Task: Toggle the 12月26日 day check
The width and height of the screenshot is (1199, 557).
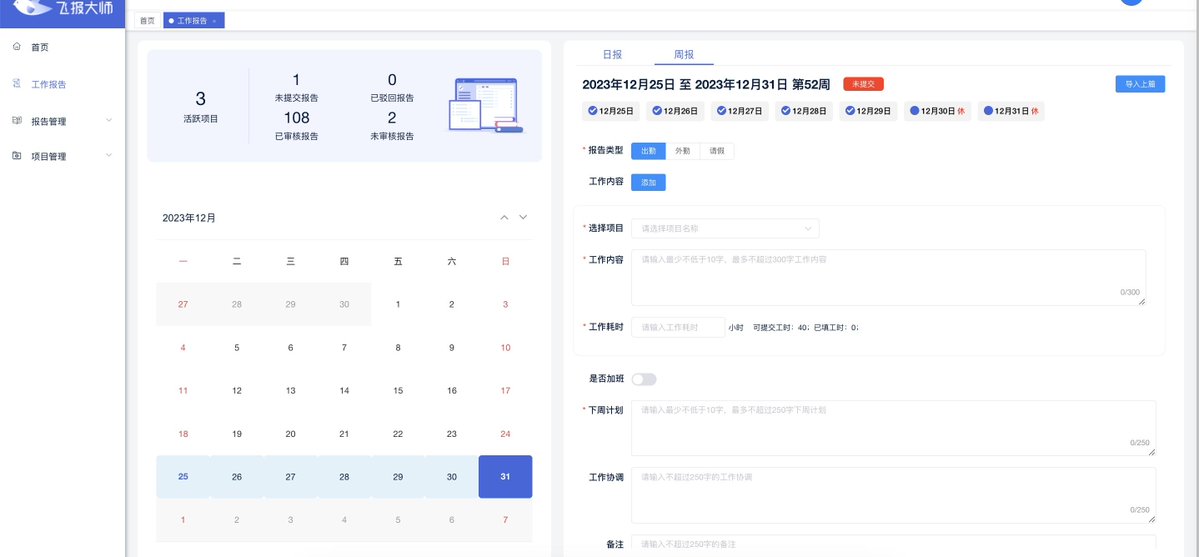Action: click(x=657, y=111)
